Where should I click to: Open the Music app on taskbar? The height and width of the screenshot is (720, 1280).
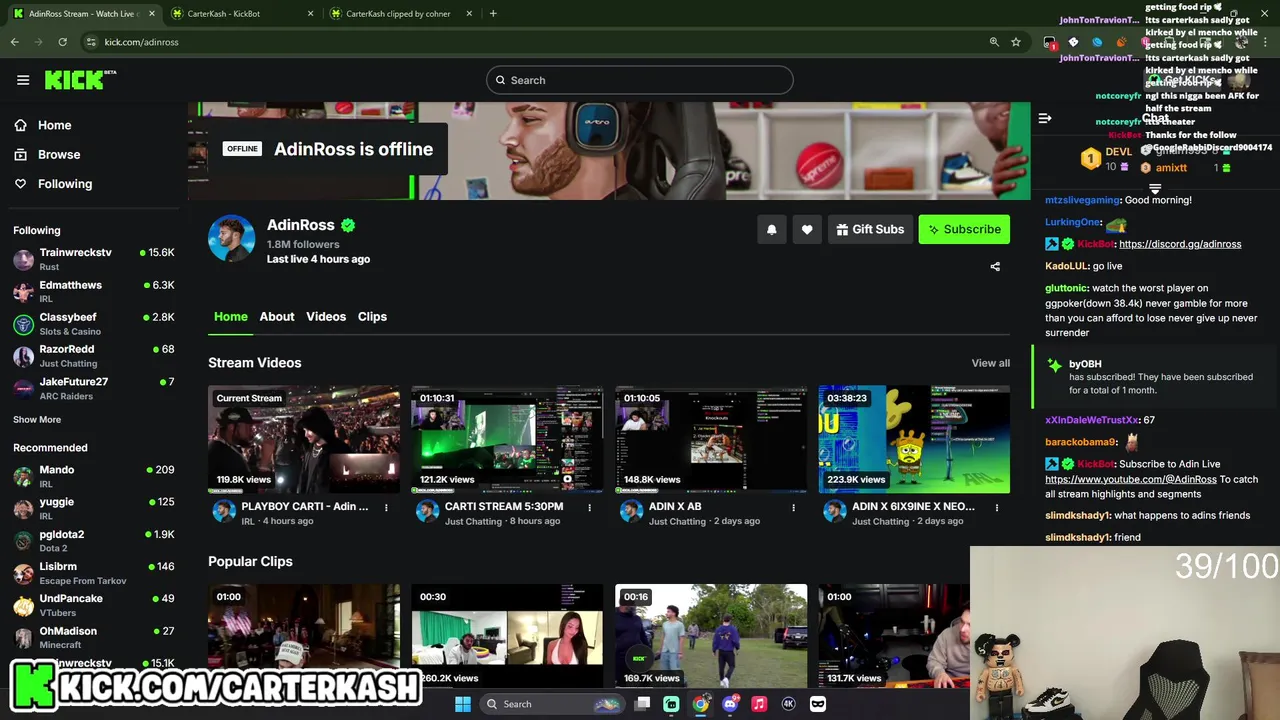click(x=759, y=704)
